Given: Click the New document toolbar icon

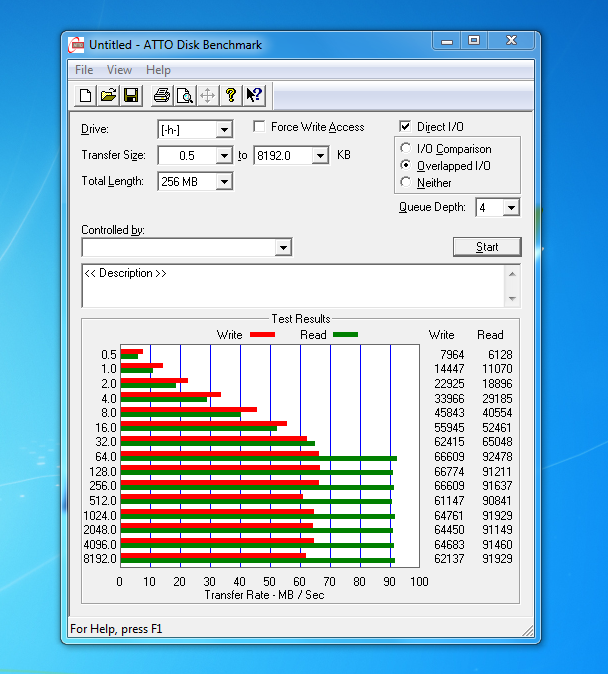Looking at the screenshot, I should click(x=87, y=96).
